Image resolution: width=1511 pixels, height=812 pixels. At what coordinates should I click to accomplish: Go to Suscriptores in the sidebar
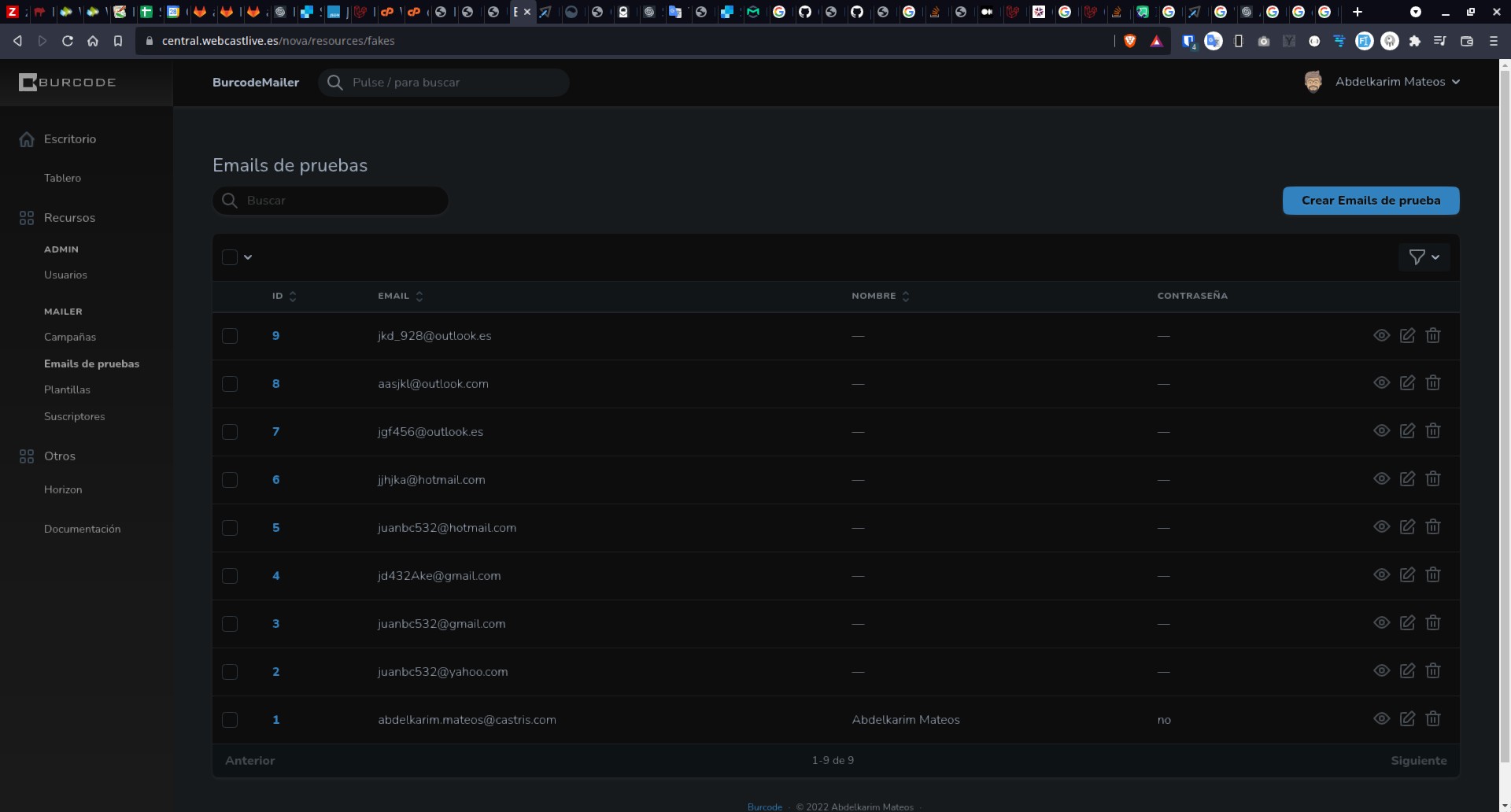coord(74,416)
